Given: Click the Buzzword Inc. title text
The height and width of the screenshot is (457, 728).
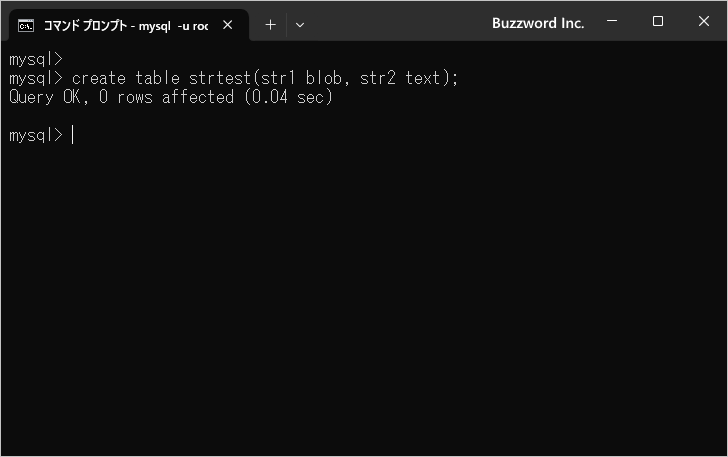Looking at the screenshot, I should pyautogui.click(x=538, y=22).
